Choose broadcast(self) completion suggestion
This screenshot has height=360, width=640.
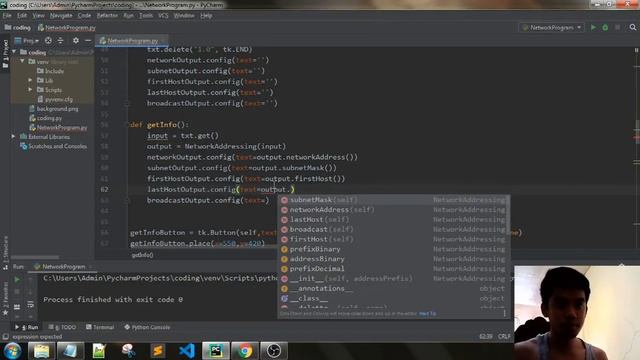393,229
